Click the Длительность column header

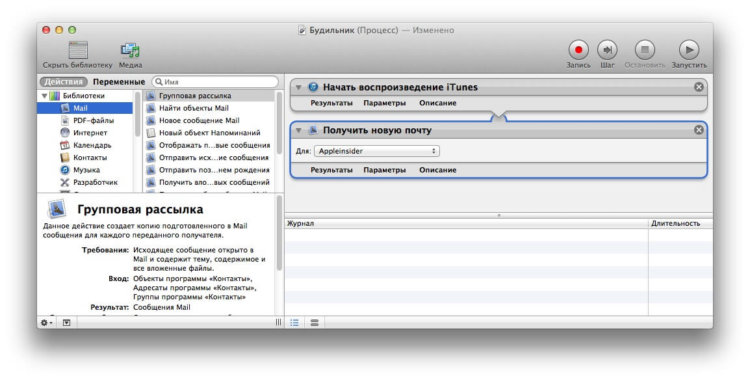tap(681, 224)
